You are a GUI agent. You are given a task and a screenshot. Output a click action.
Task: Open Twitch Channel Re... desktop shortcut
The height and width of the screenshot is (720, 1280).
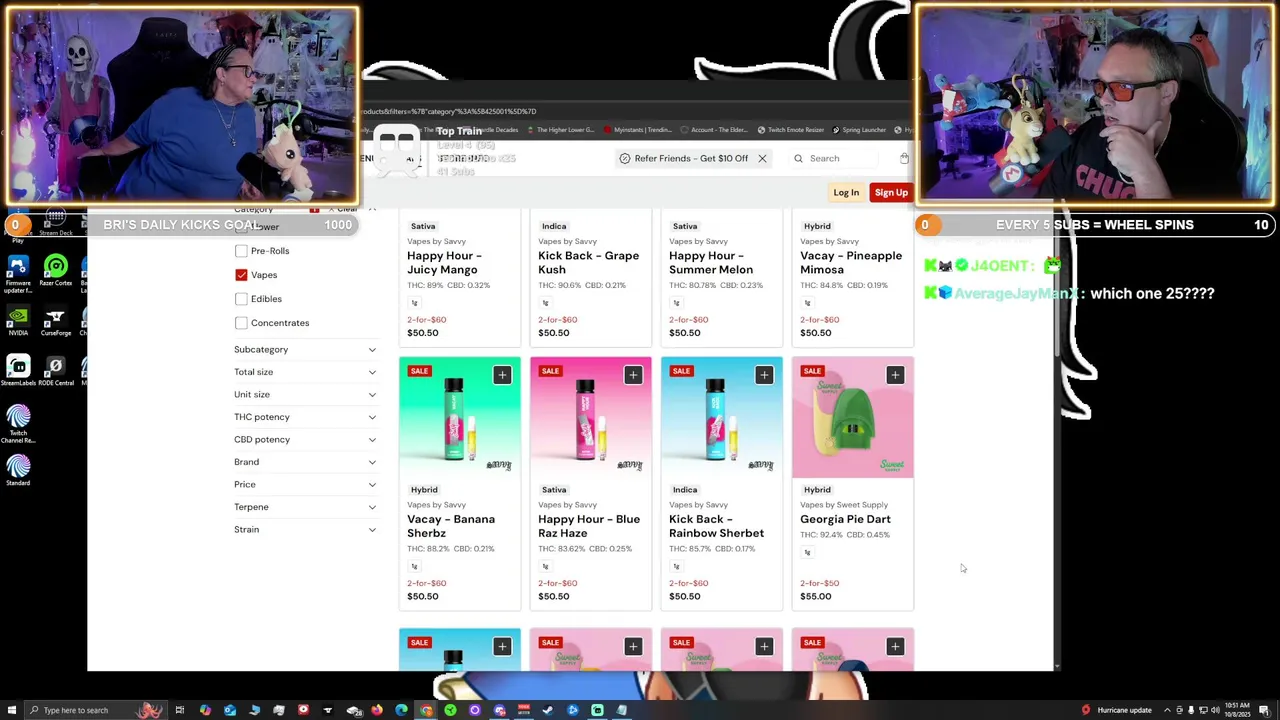17,424
